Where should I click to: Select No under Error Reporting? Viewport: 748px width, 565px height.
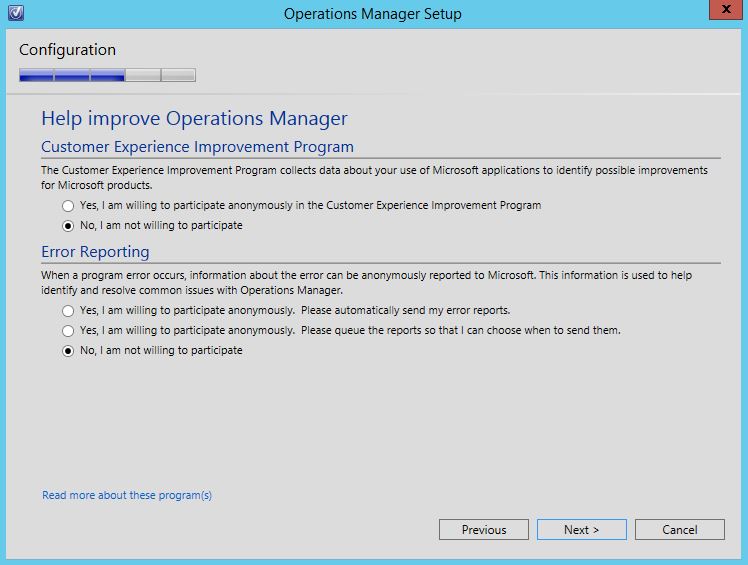(68, 350)
